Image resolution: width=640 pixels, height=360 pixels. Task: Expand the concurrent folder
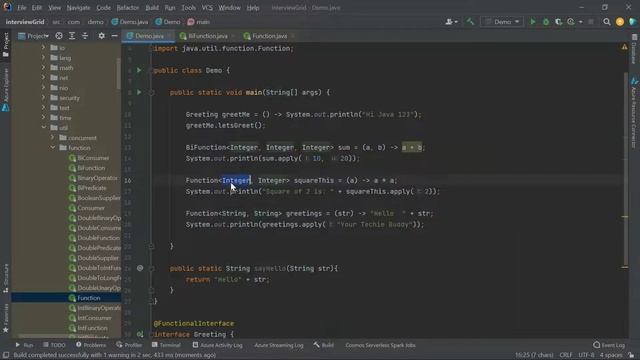point(53,138)
